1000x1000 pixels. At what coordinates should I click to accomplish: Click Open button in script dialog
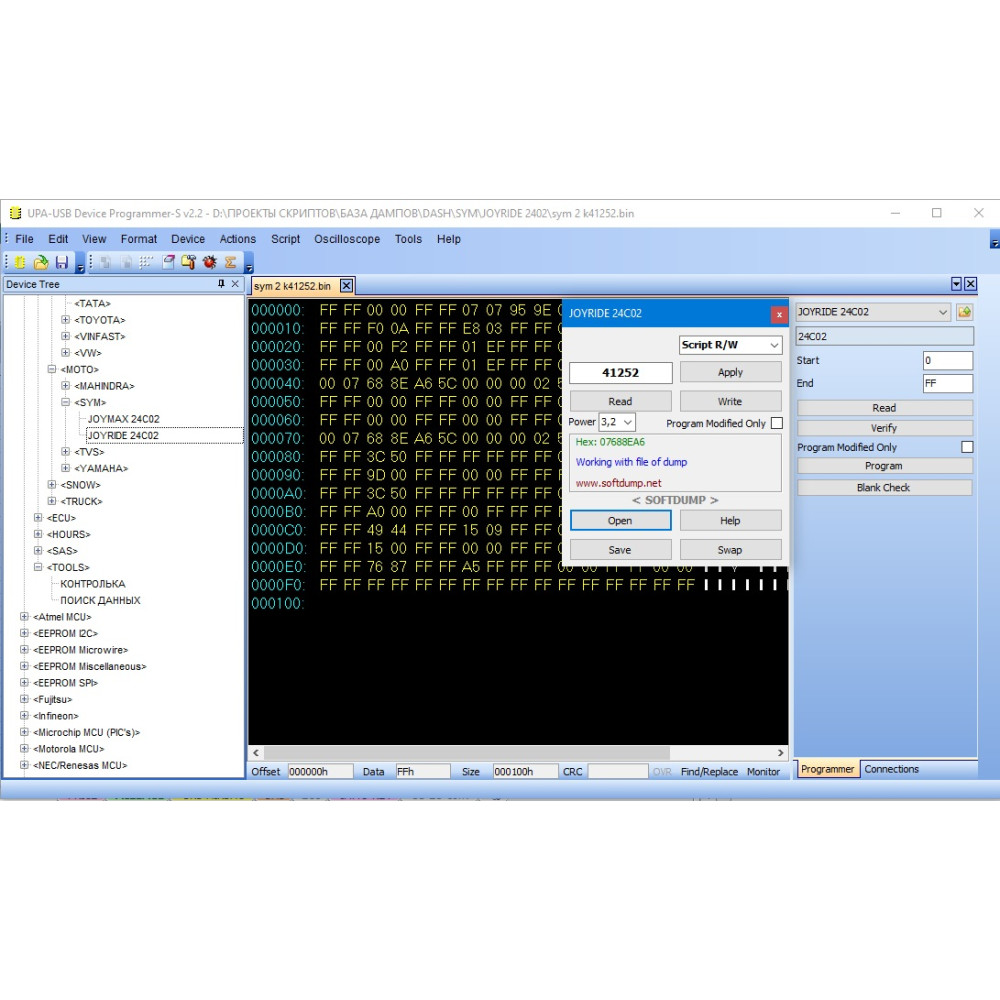point(620,520)
